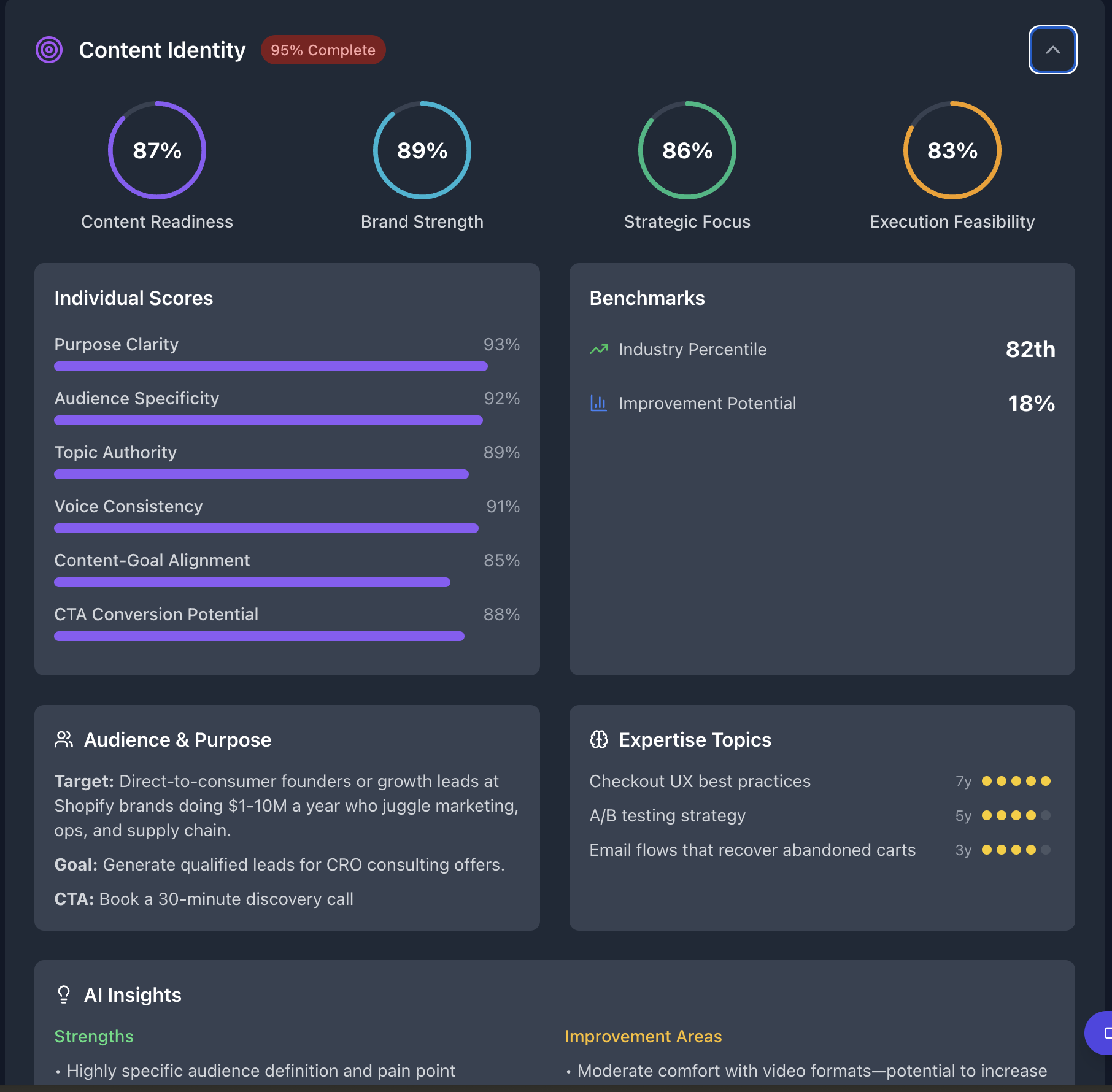Select the Audience & Purpose people icon
The image size is (1112, 1092).
pos(64,739)
